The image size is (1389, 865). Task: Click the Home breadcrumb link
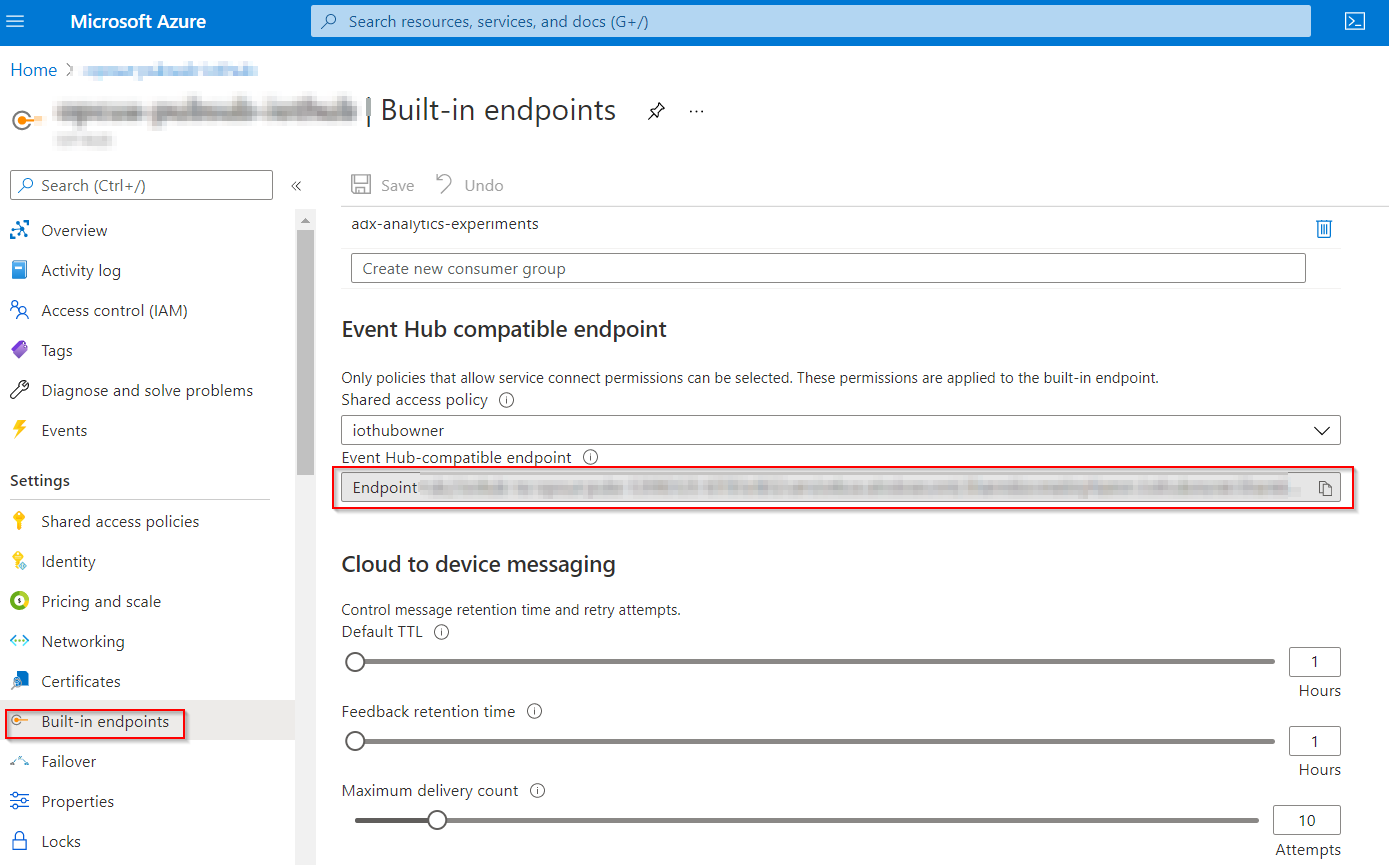coord(34,70)
